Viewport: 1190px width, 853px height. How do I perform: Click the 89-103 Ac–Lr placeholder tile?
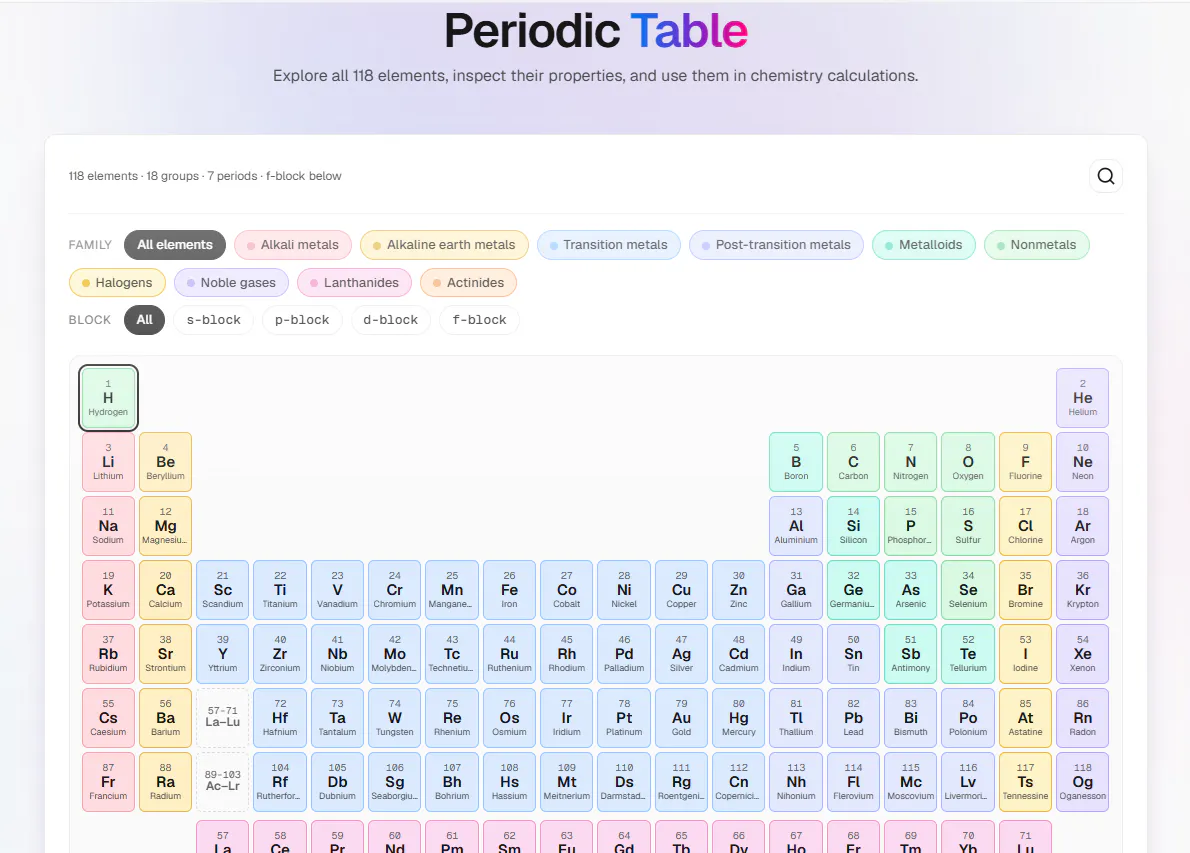coord(222,782)
